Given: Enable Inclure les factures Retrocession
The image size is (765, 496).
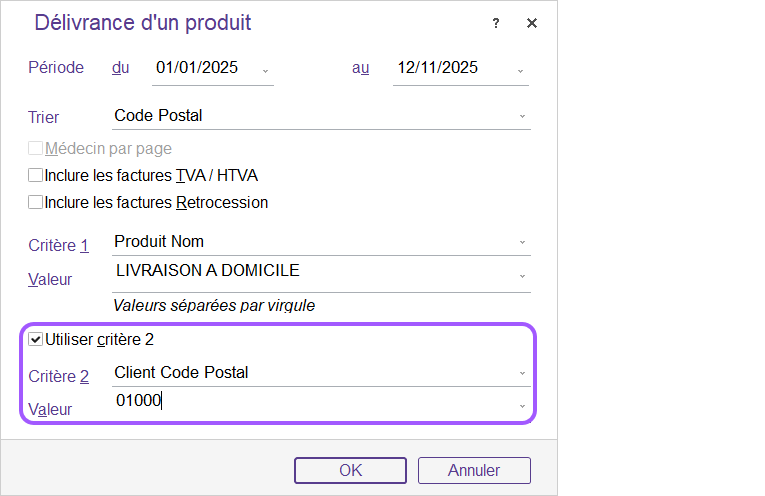Looking at the screenshot, I should click(x=36, y=202).
